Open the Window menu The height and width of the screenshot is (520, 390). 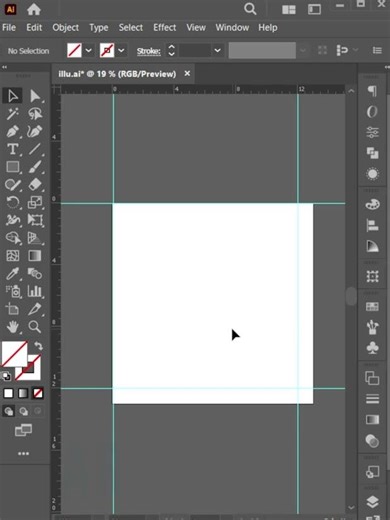(x=232, y=27)
